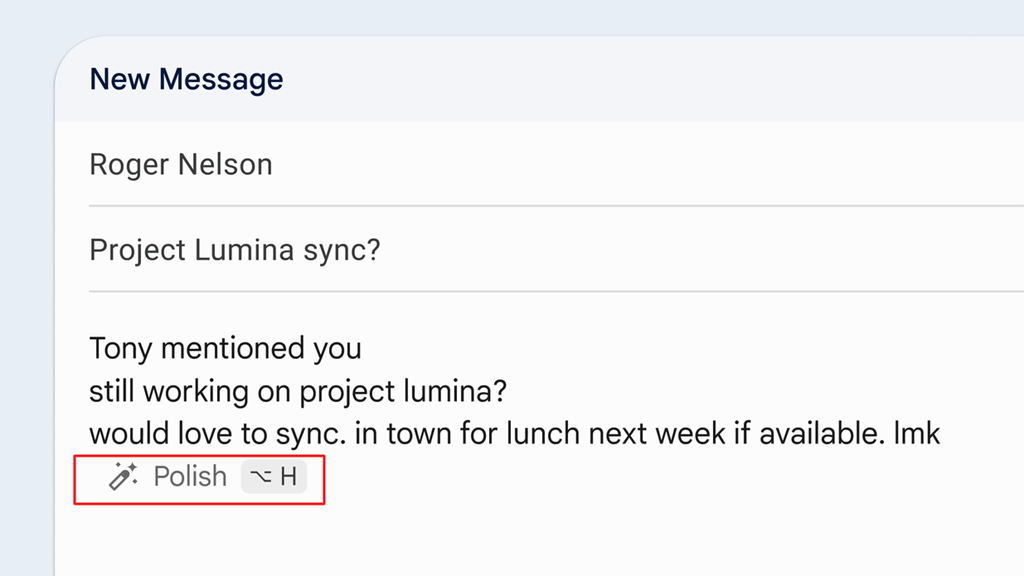Image resolution: width=1024 pixels, height=576 pixels.
Task: Click the Option H shortcut badge
Action: click(x=274, y=477)
